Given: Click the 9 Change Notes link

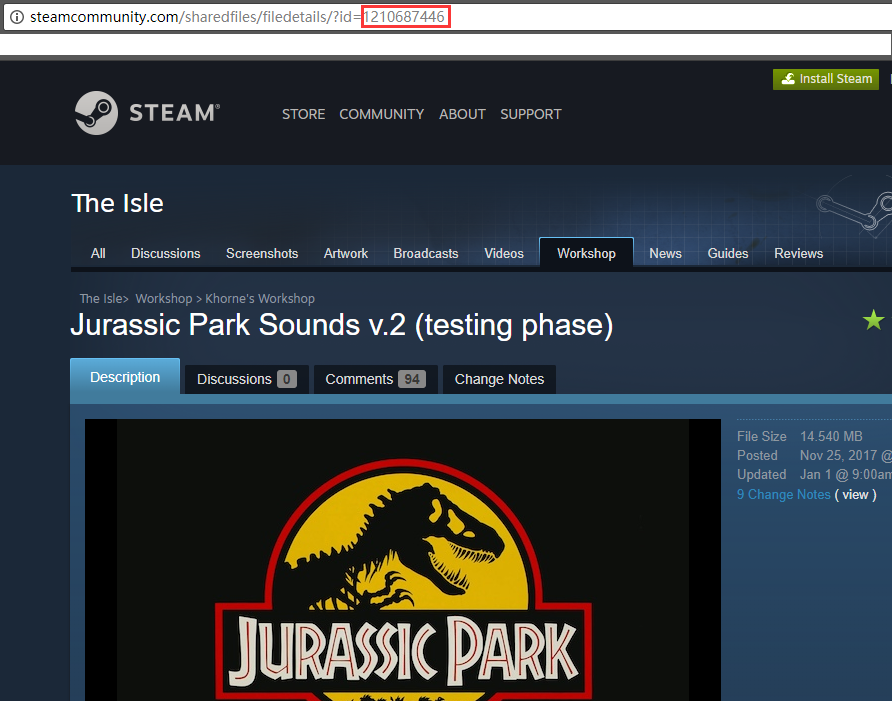Looking at the screenshot, I should pos(783,494).
